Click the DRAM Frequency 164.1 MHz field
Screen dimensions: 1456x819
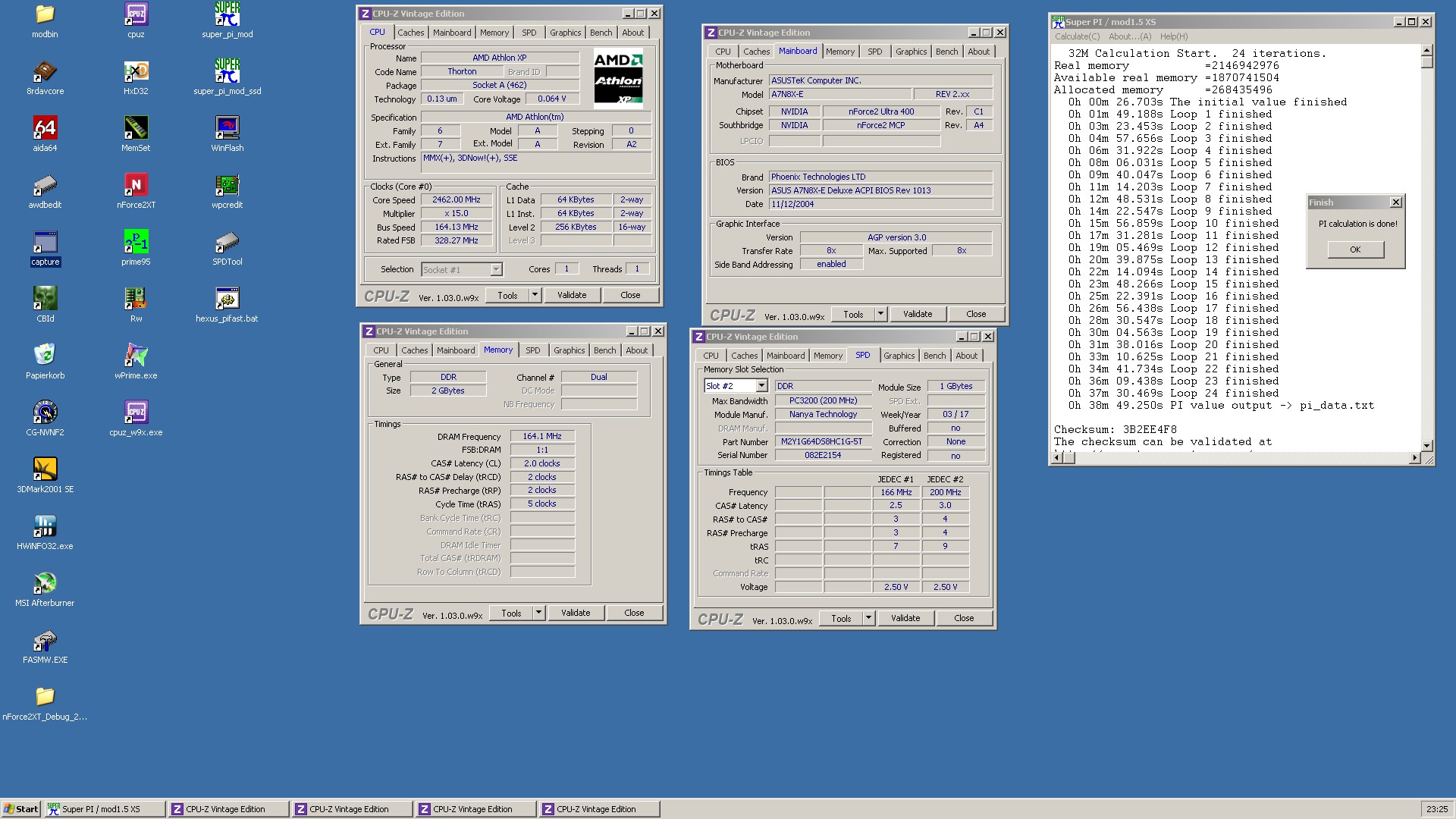542,437
